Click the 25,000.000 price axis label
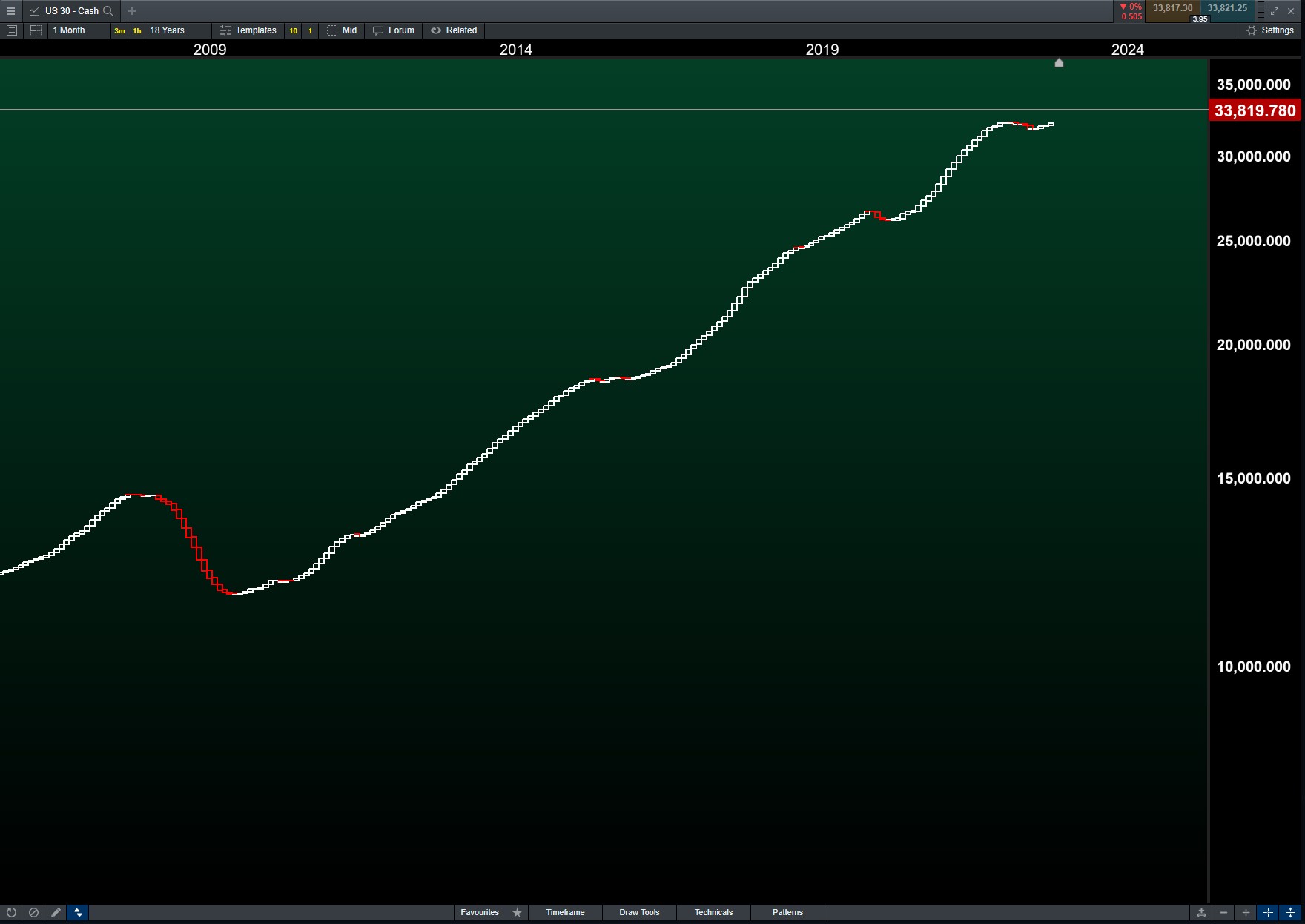This screenshot has width=1305, height=924. 1254,241
